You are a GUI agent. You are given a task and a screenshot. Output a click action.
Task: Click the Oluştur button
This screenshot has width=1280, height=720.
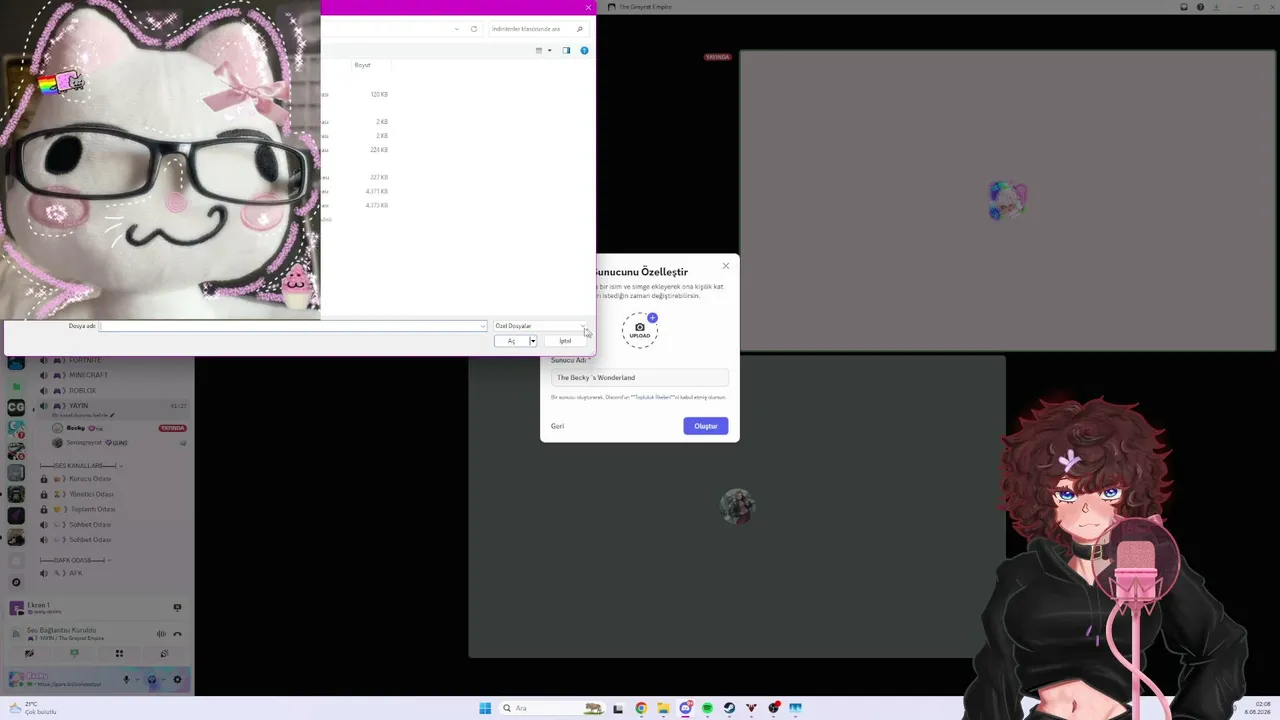706,426
